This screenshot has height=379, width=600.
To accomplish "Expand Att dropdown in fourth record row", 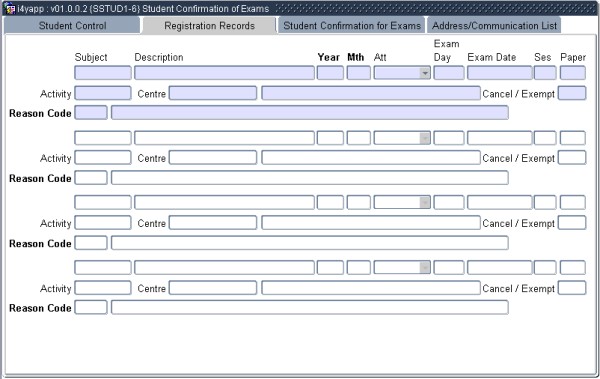I will [425, 267].
